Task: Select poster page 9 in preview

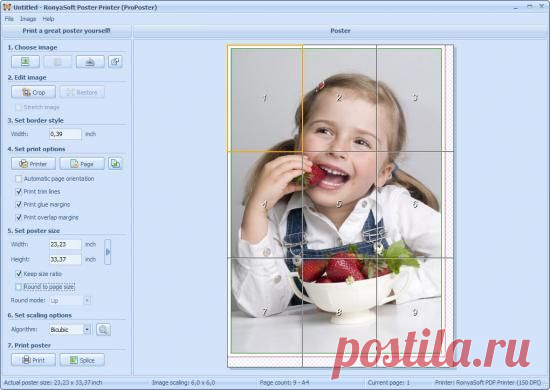Action: (415, 312)
